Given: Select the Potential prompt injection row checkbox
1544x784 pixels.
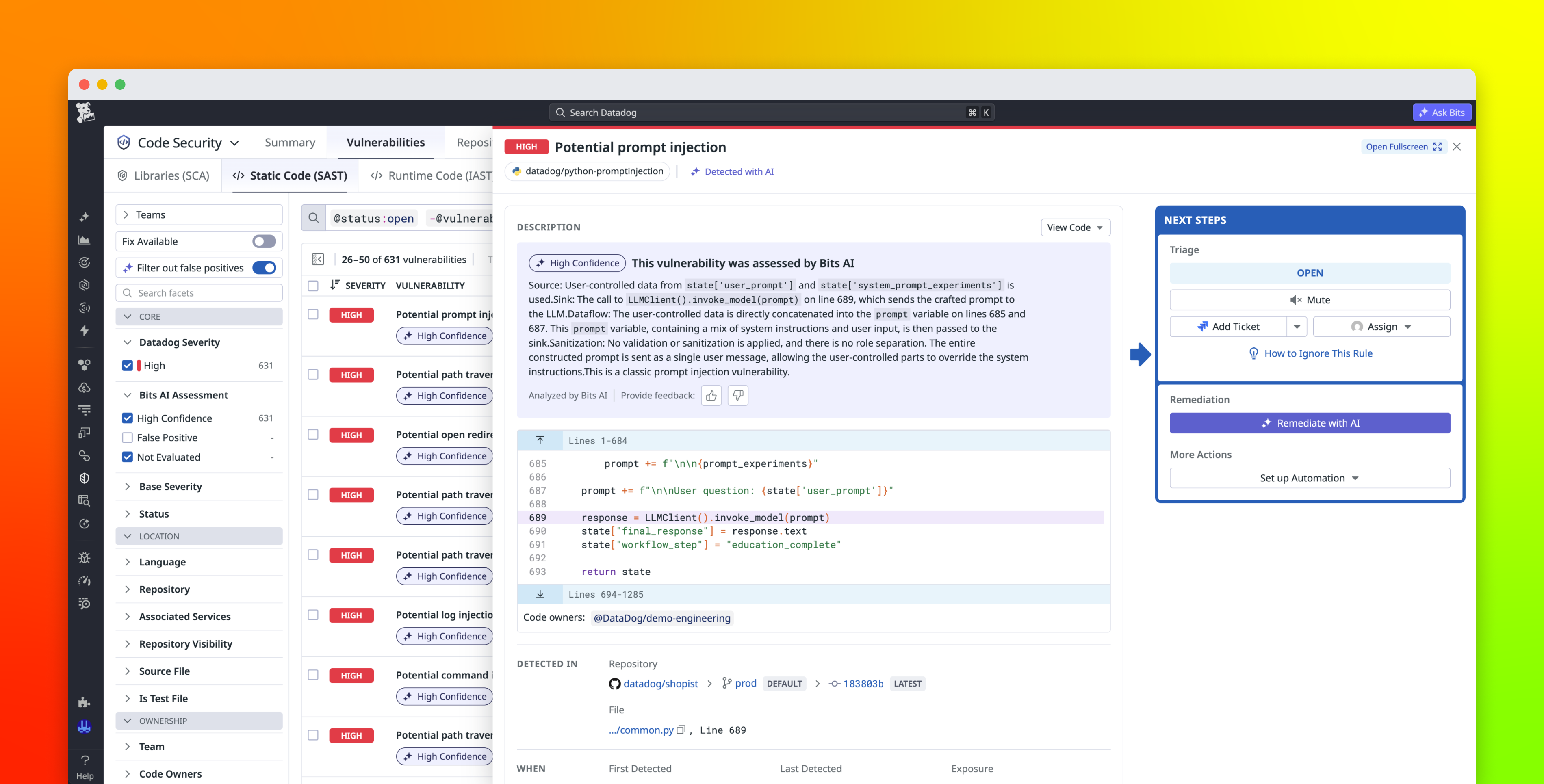Looking at the screenshot, I should click(313, 314).
